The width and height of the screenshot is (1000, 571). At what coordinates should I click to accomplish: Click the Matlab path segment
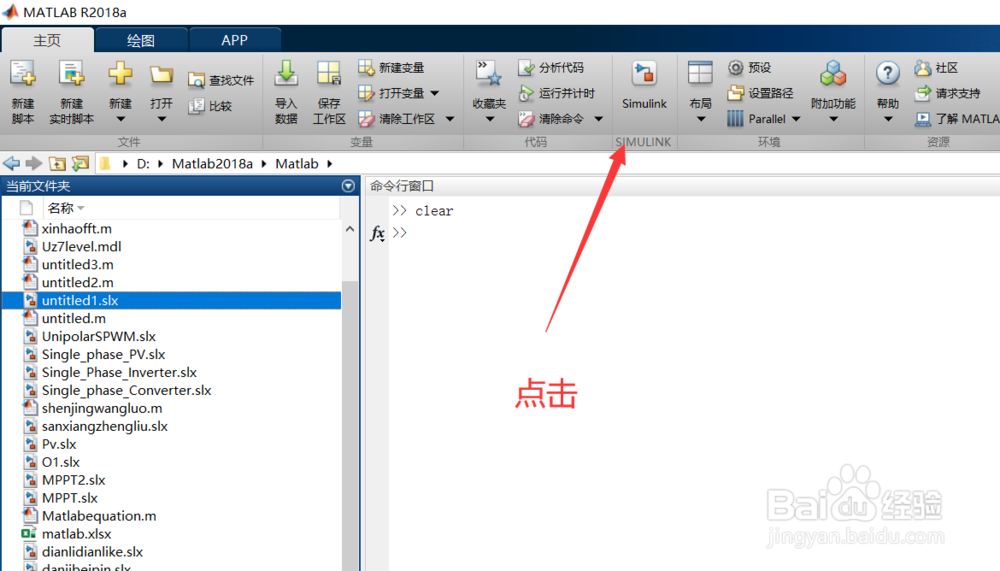pyautogui.click(x=297, y=164)
